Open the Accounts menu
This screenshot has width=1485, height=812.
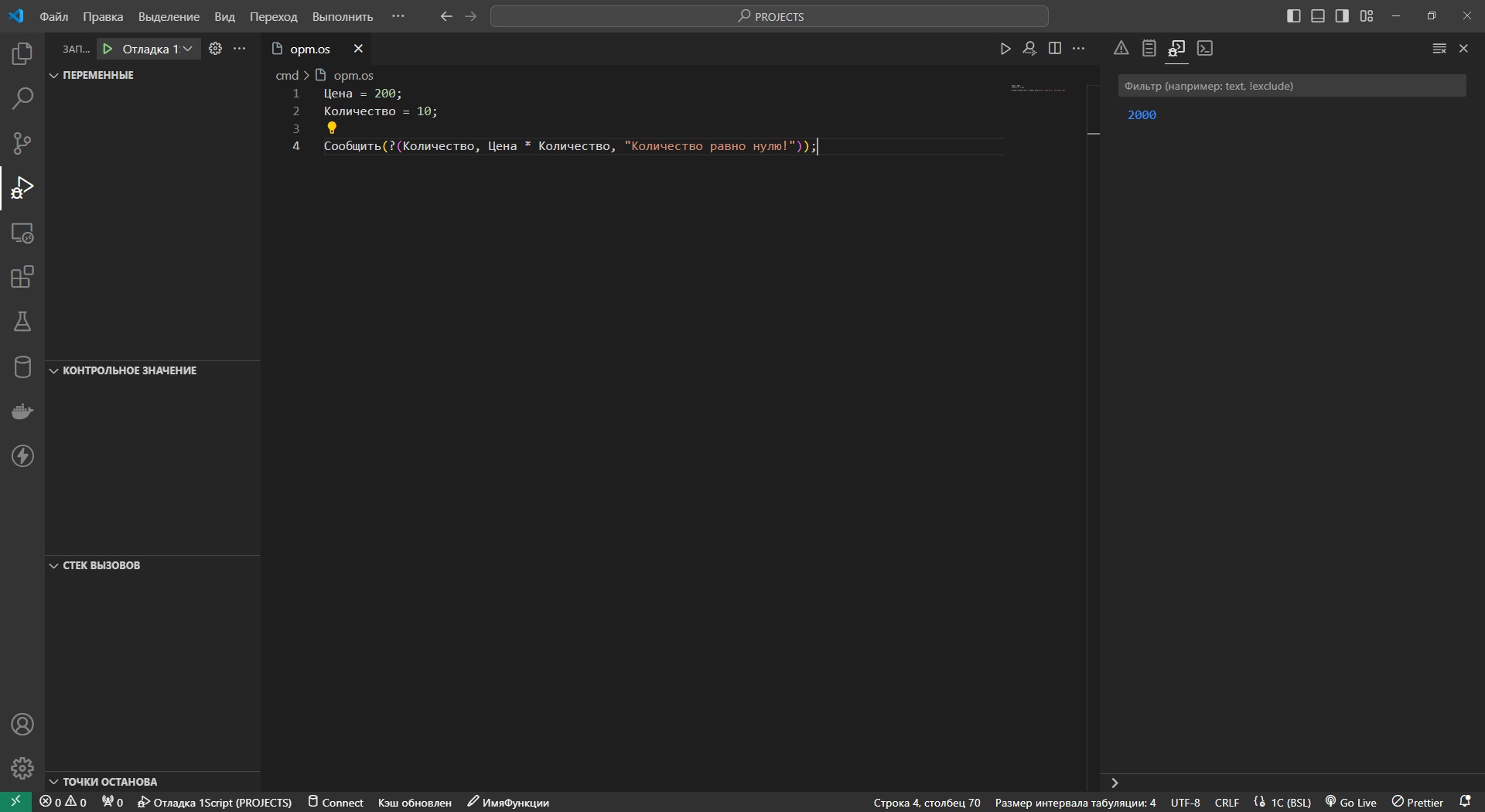[22, 725]
